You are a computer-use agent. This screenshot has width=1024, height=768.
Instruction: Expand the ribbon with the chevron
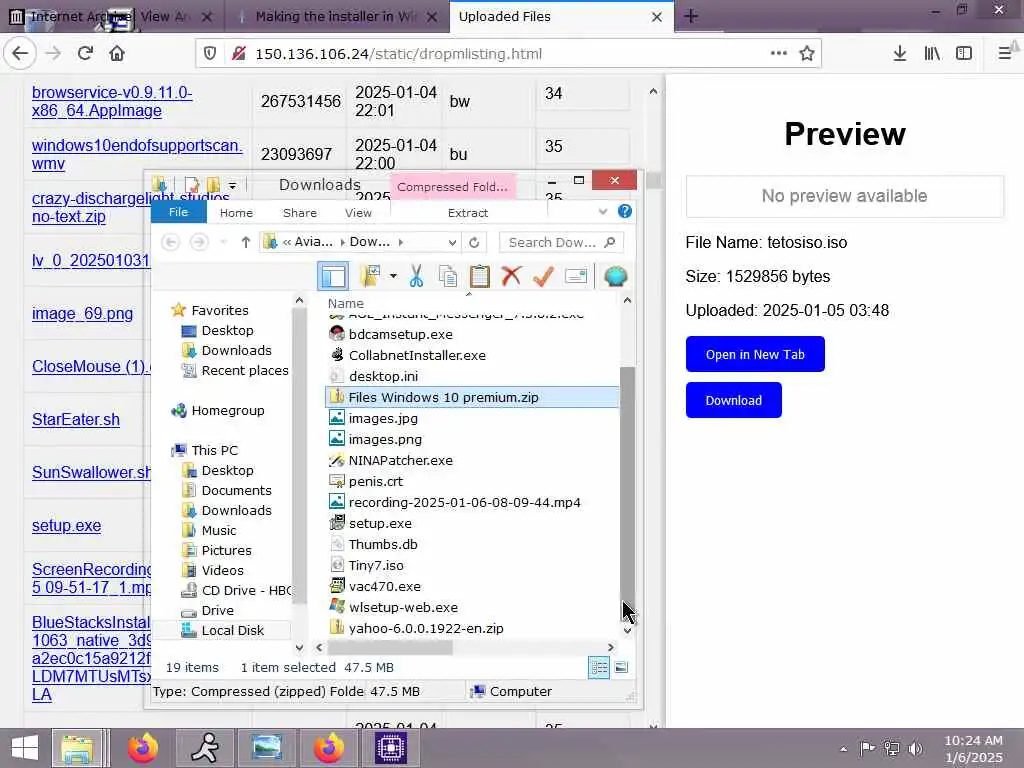[x=603, y=212]
